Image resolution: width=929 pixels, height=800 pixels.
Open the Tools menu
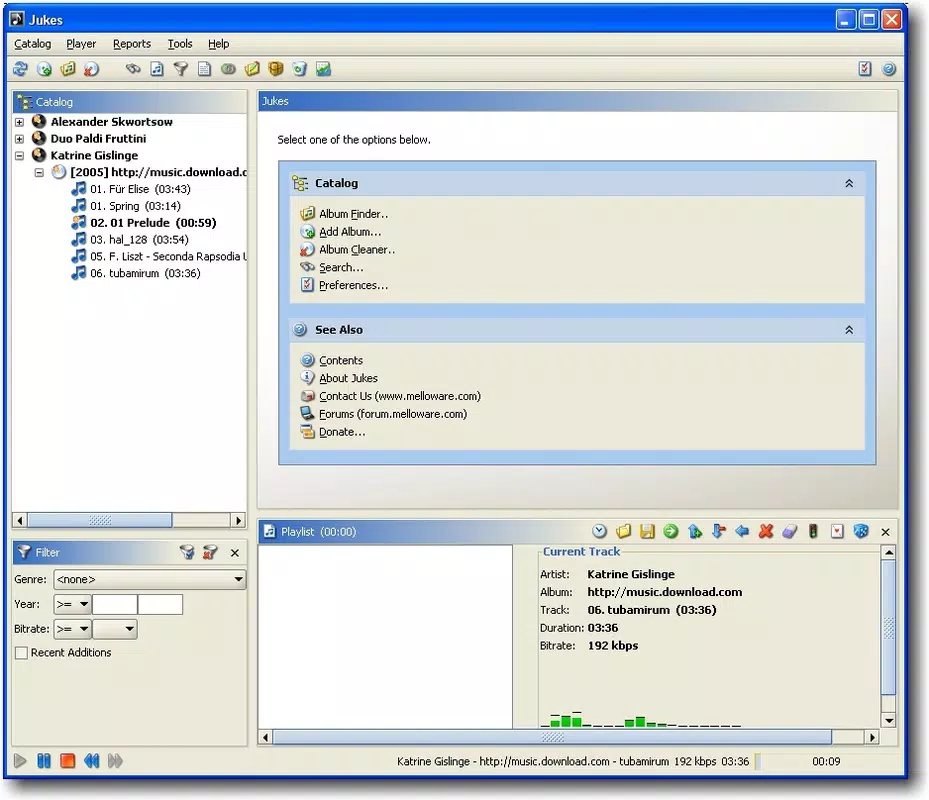tap(180, 44)
